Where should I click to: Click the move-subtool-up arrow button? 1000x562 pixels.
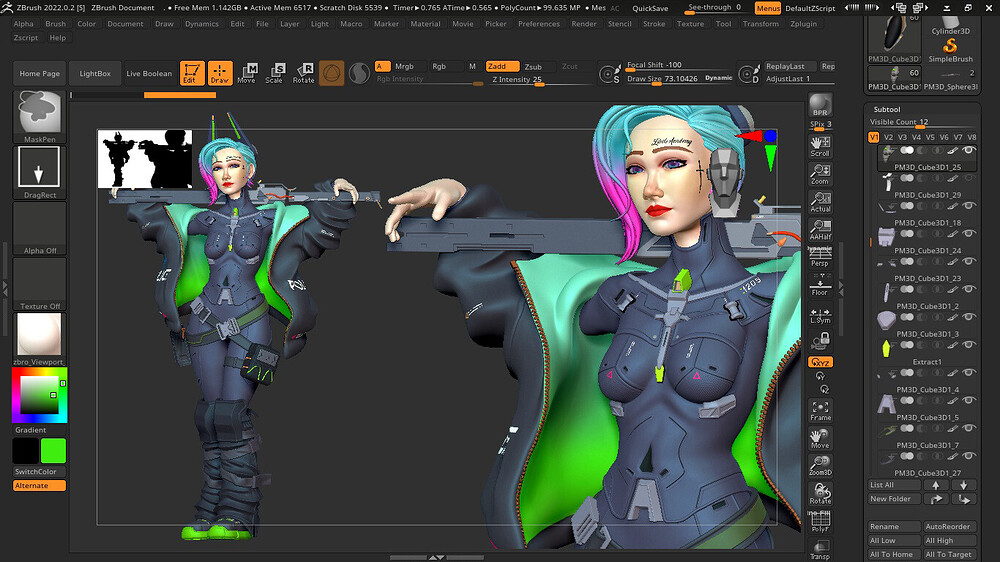[936, 485]
